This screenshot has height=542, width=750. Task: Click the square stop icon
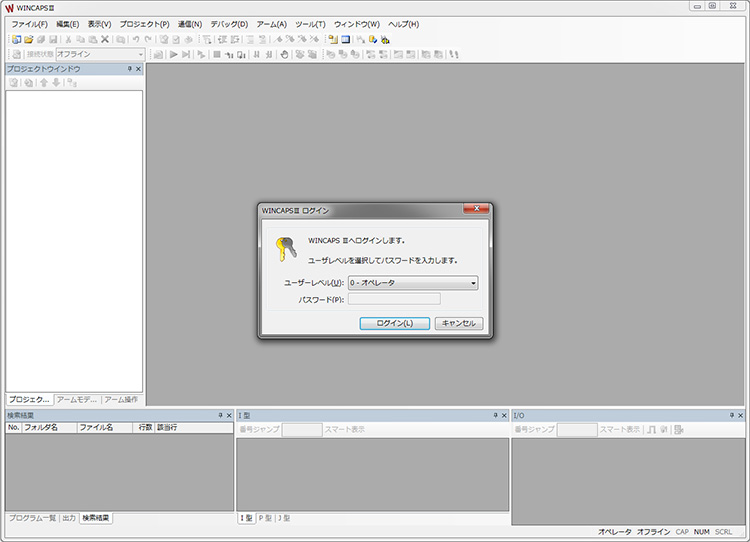pos(217,55)
